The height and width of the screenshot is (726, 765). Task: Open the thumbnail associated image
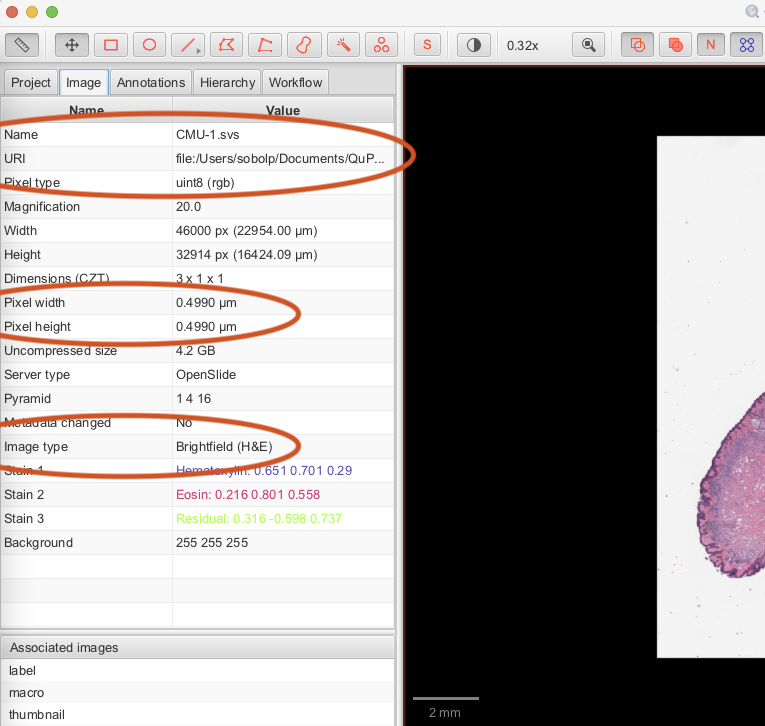[x=197, y=714]
